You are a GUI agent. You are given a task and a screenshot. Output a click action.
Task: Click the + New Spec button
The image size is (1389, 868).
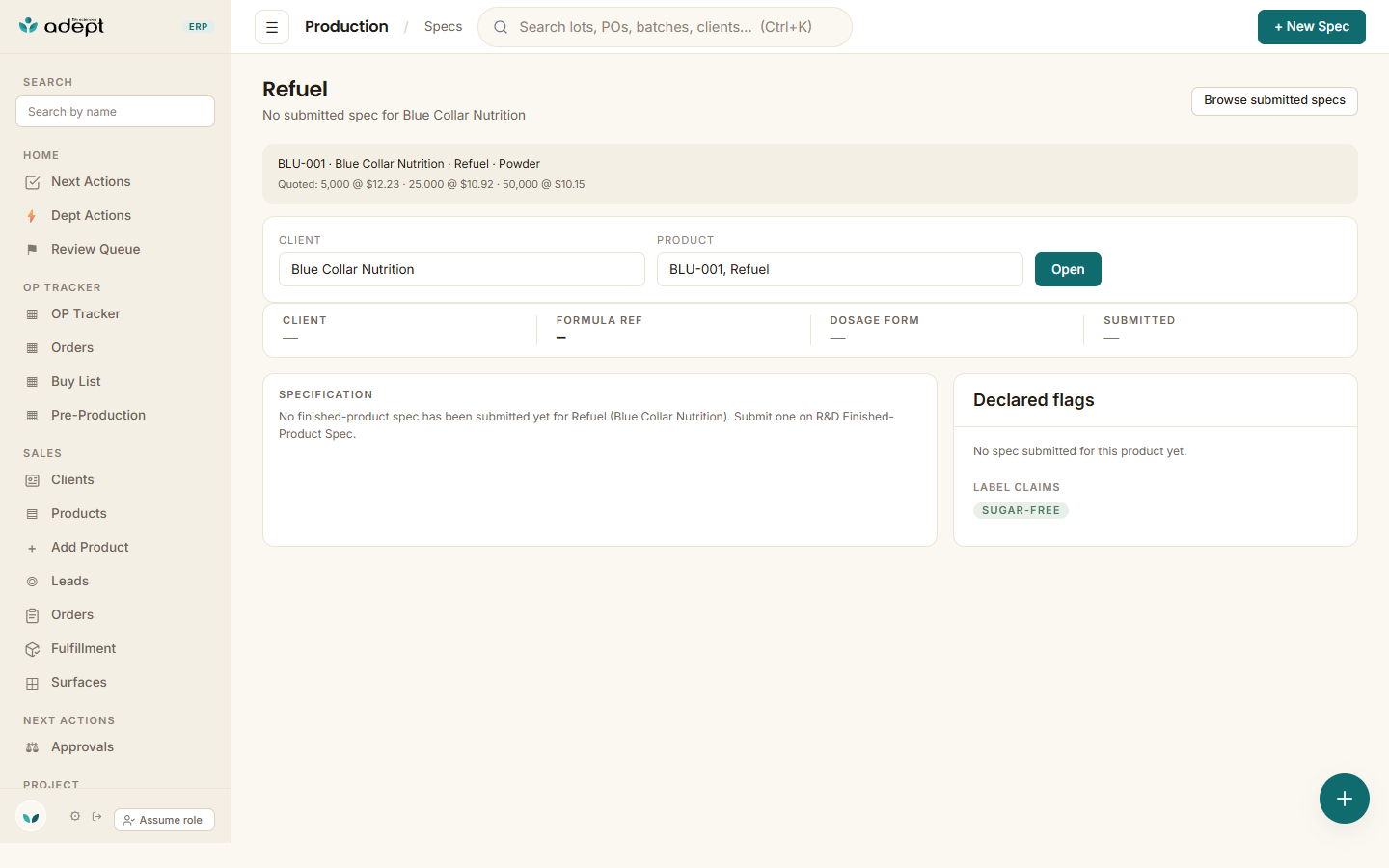point(1312,27)
